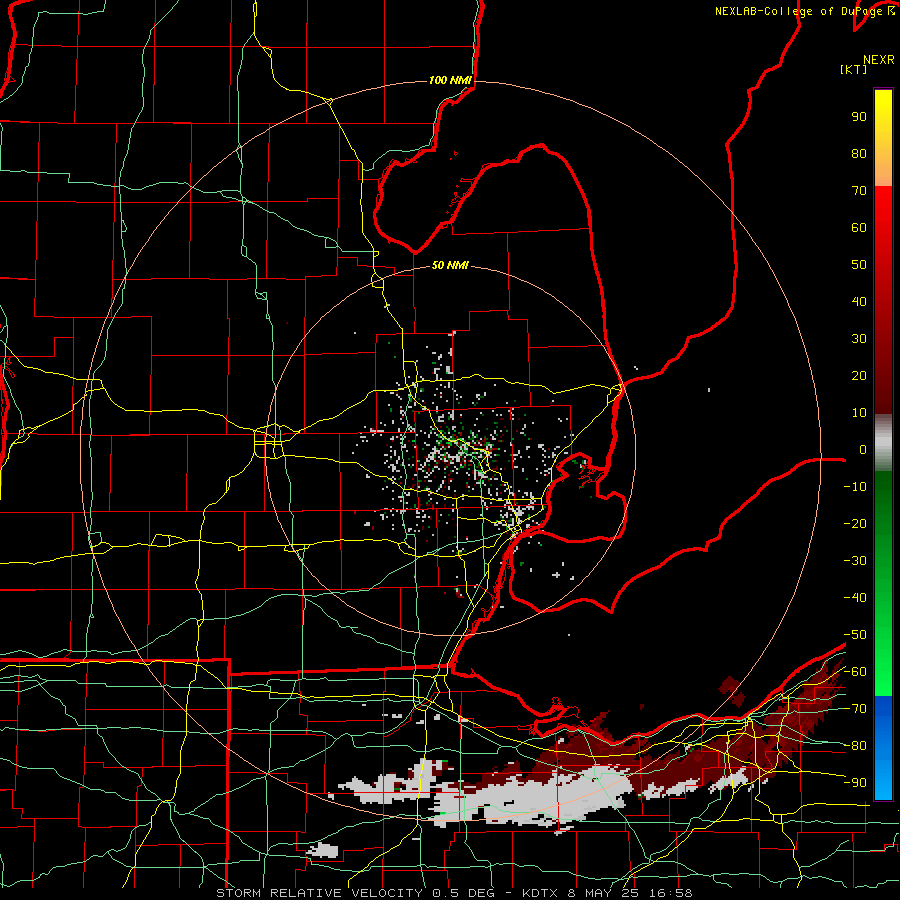Select the "80" value on velocity scale
This screenshot has height=900, width=900.
(859, 154)
